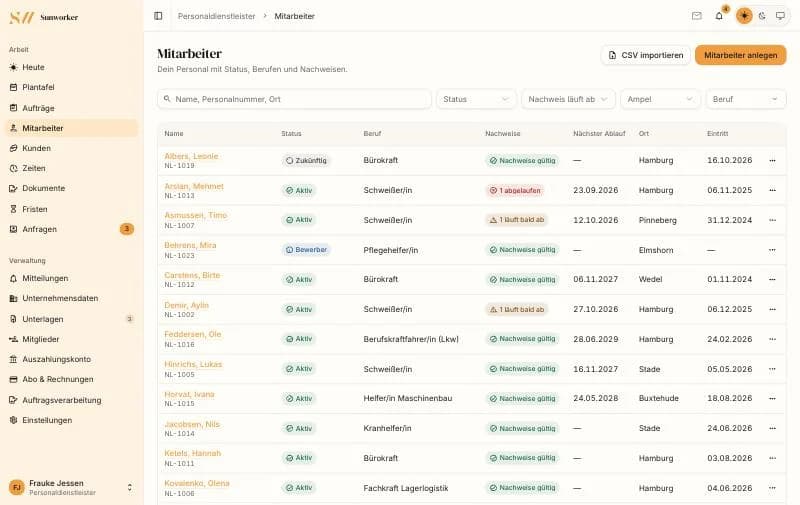Open row menu for Demir, Aylin
The height and width of the screenshot is (505, 800).
click(772, 309)
